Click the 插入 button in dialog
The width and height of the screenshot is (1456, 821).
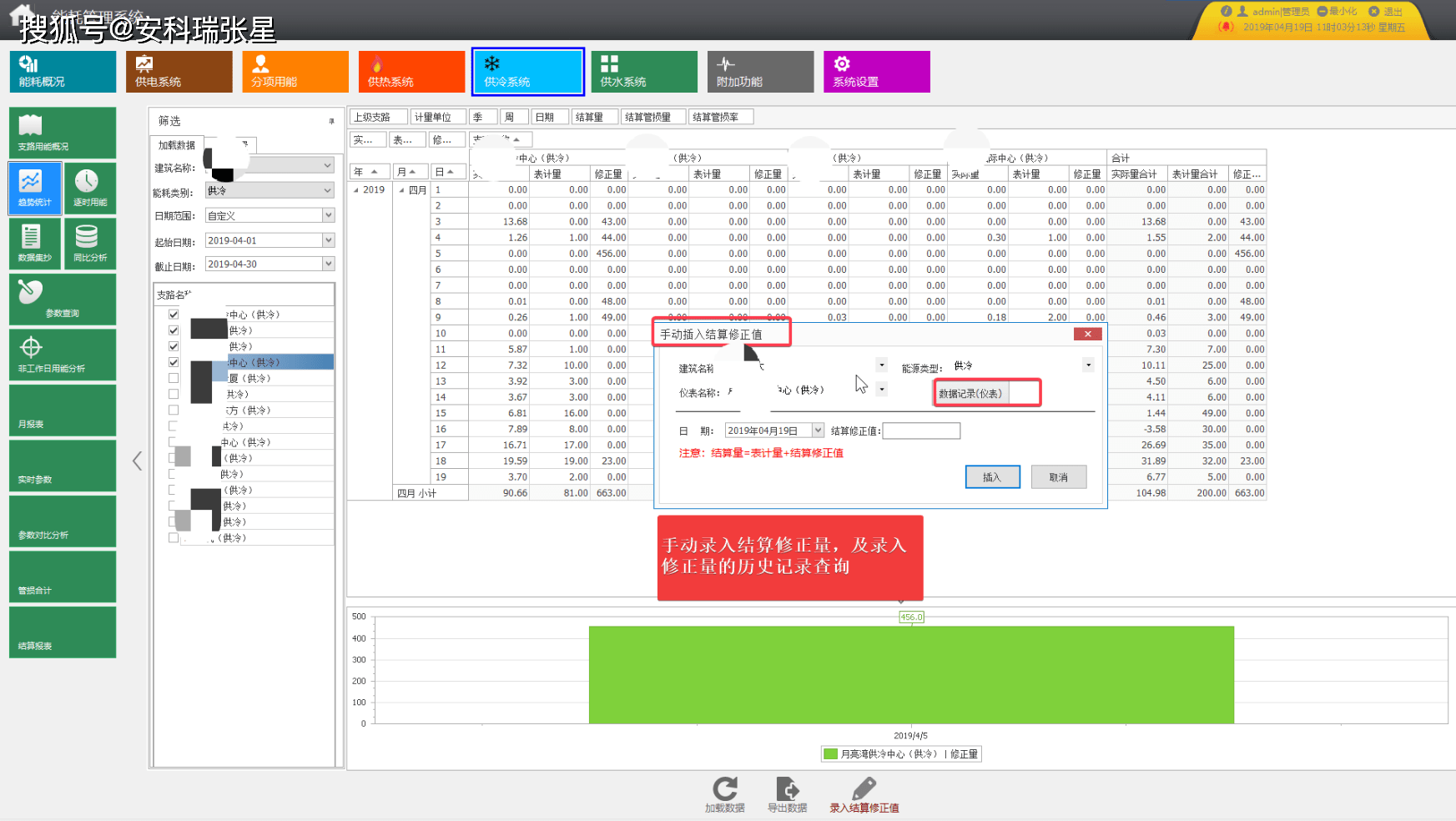point(992,477)
